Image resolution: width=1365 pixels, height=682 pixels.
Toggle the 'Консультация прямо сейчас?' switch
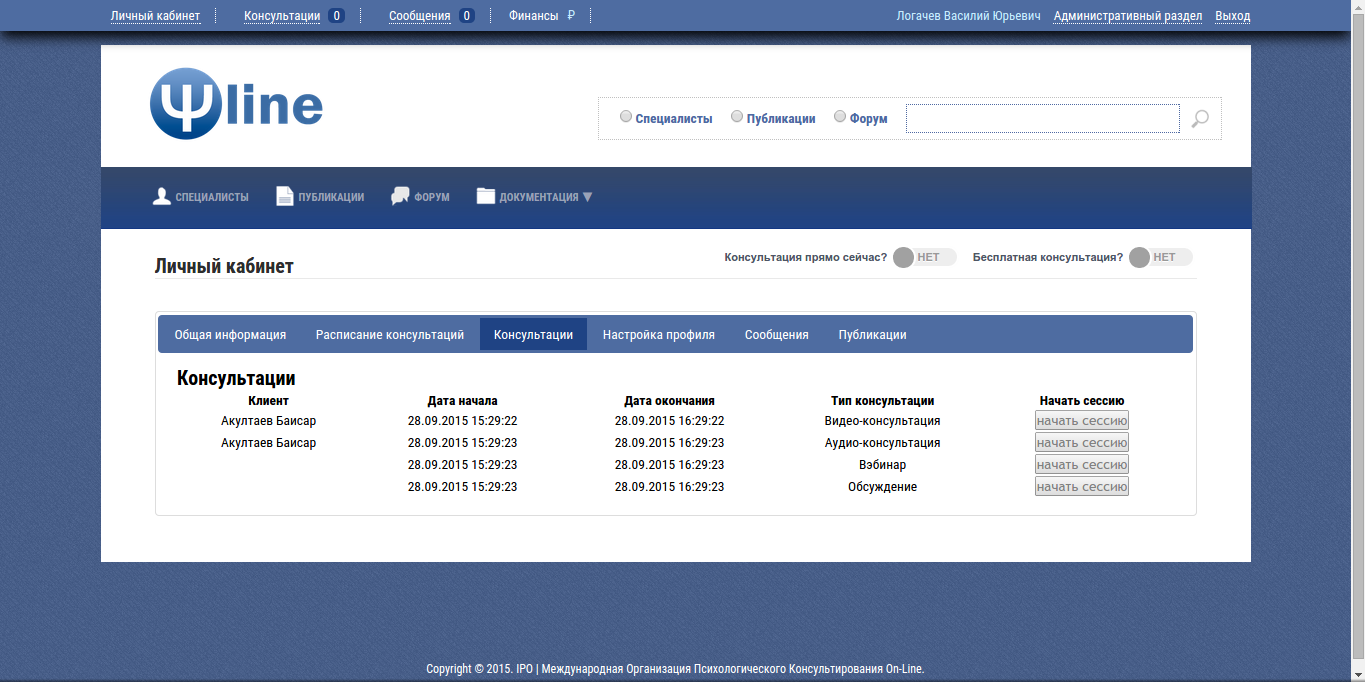point(924,258)
